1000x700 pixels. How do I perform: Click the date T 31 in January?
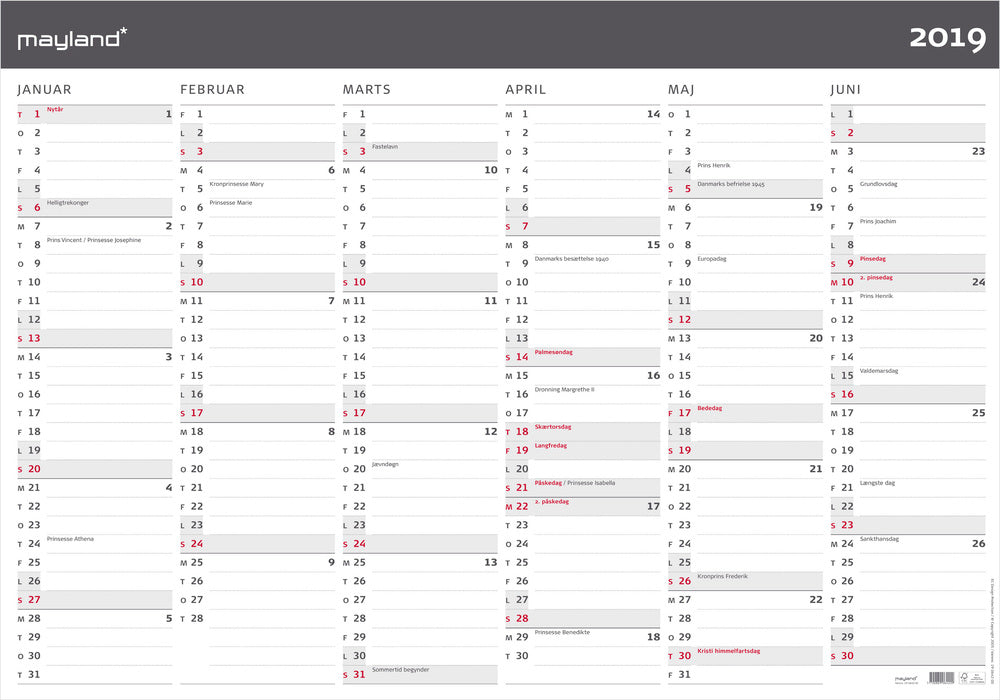29,674
